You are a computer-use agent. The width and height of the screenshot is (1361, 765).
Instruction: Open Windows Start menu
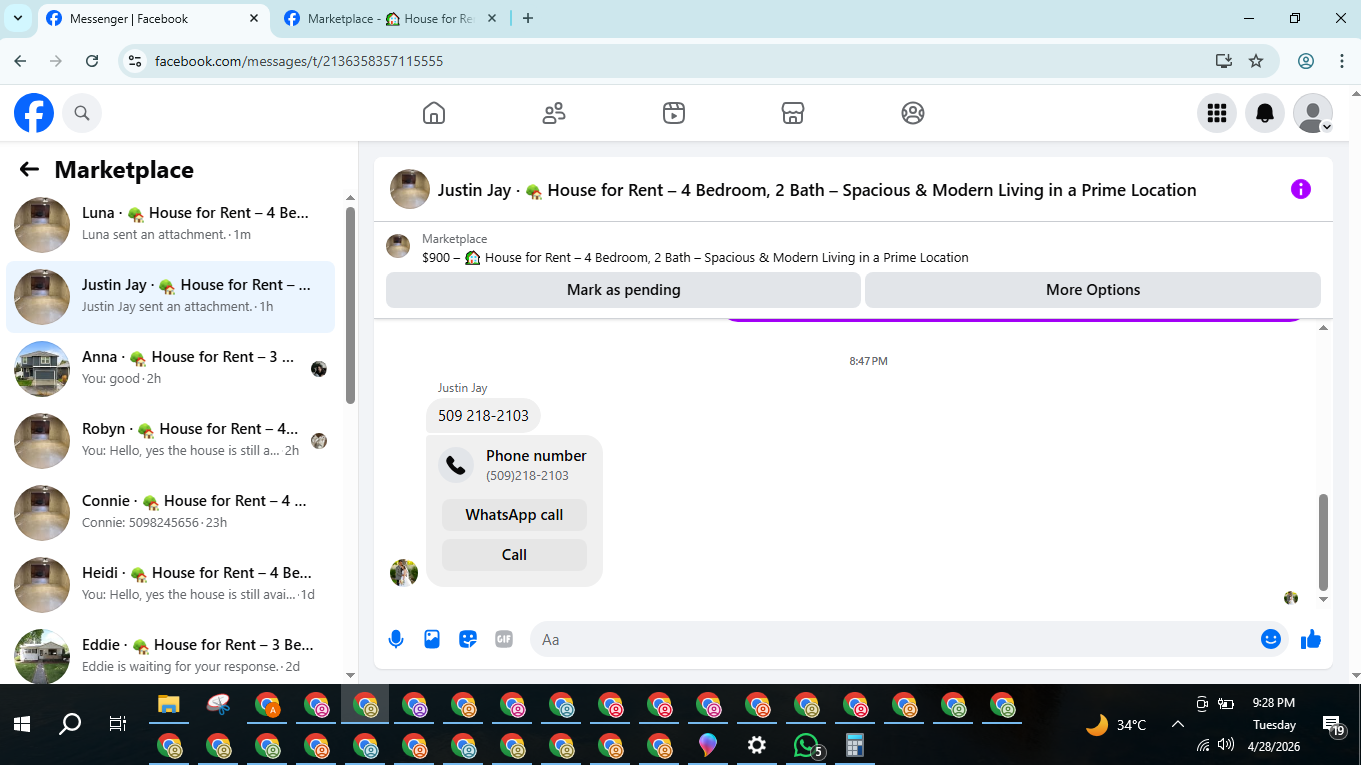(x=22, y=724)
